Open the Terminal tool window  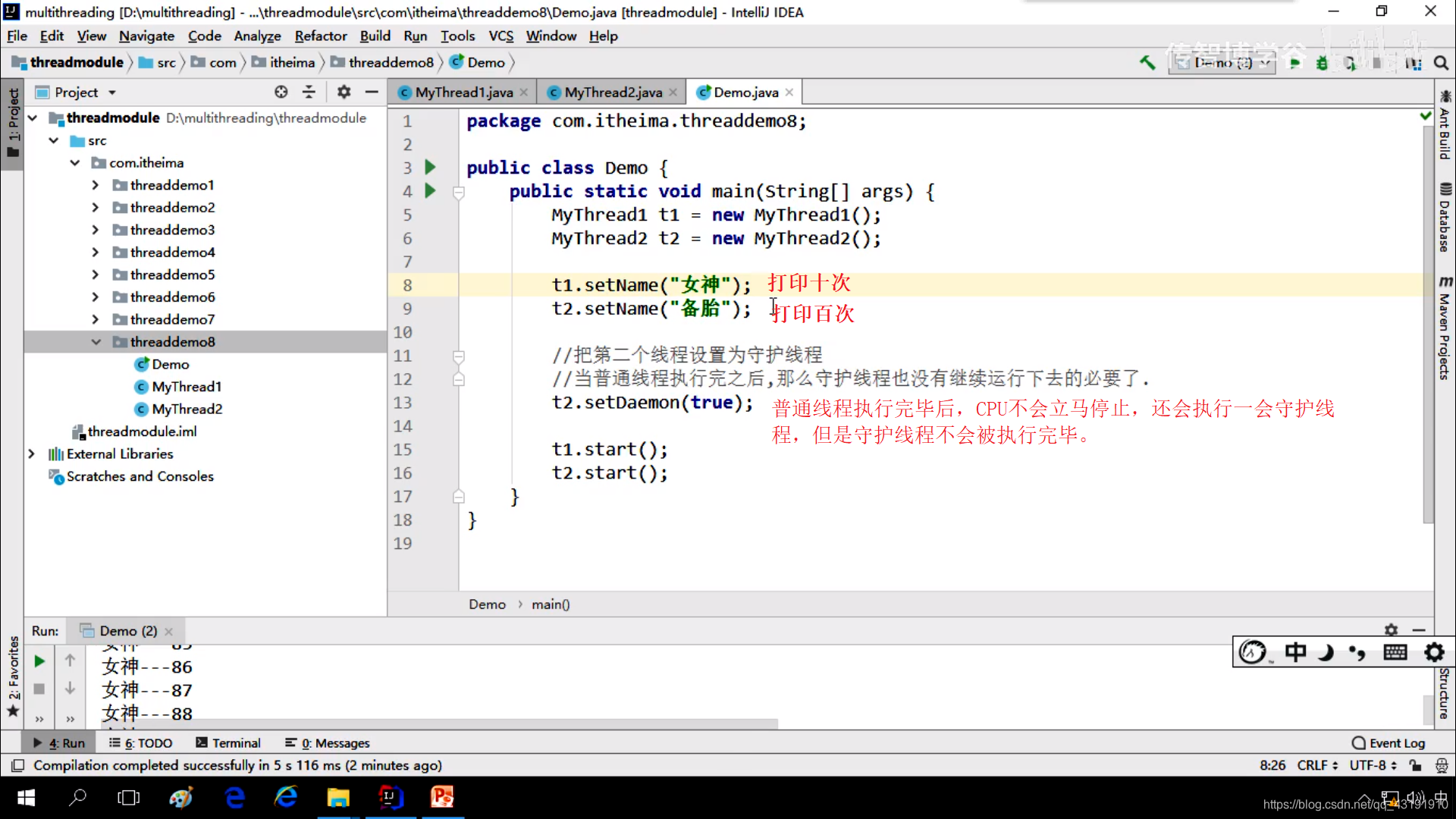pyautogui.click(x=228, y=743)
